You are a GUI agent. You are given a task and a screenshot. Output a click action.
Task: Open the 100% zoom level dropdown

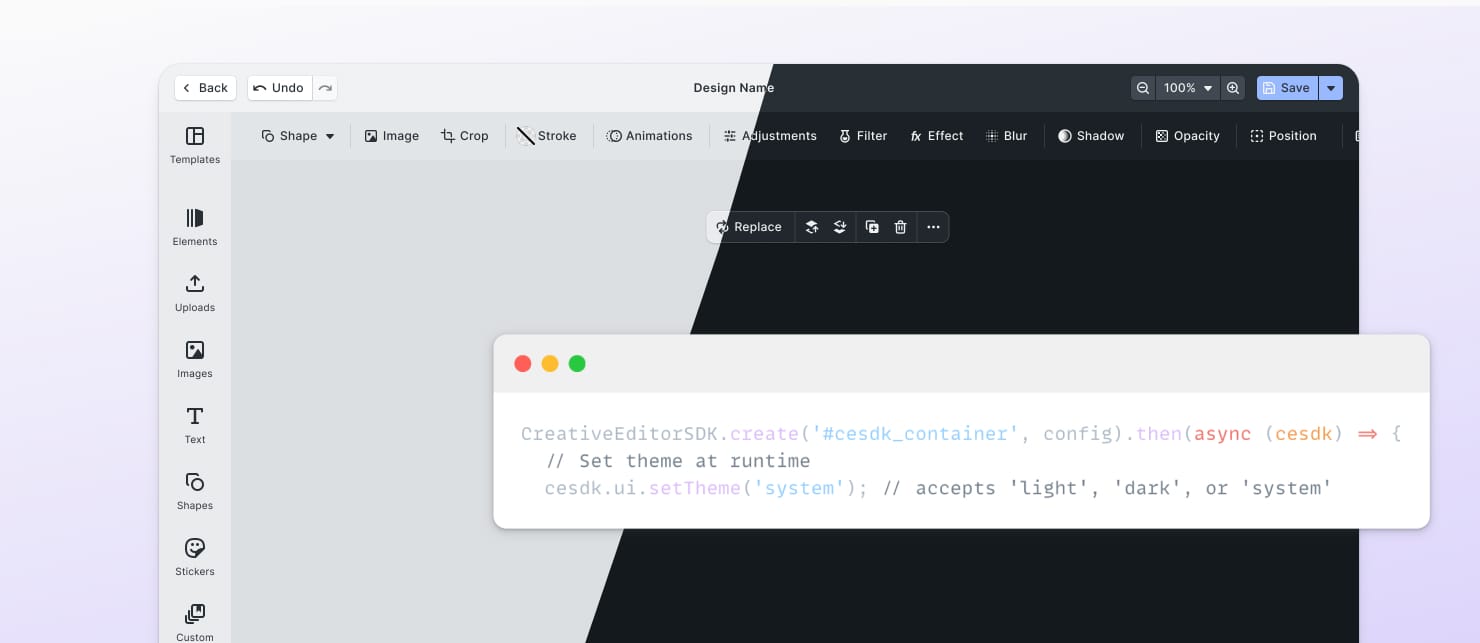click(1187, 88)
